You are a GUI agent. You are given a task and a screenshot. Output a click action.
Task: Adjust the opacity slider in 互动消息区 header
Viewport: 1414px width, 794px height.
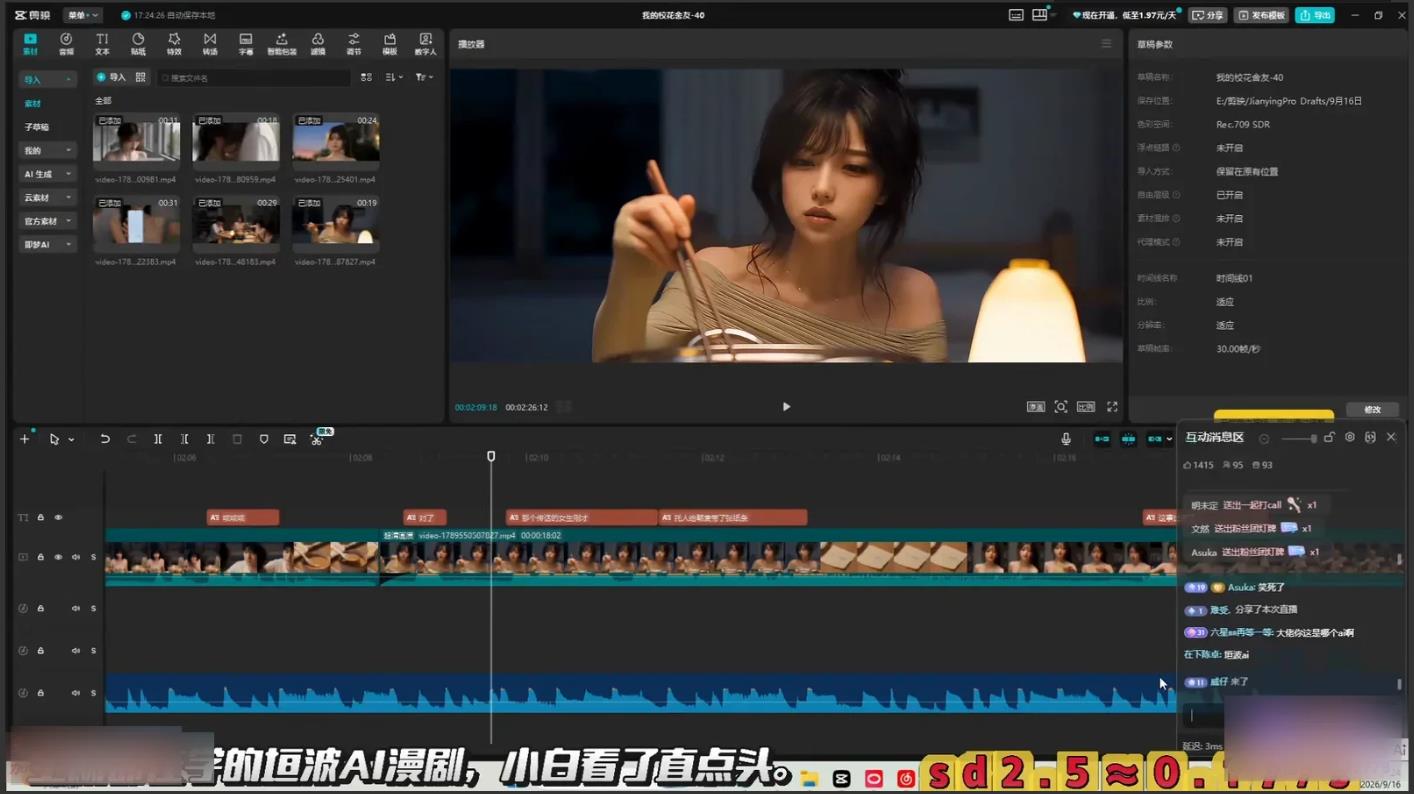1298,438
